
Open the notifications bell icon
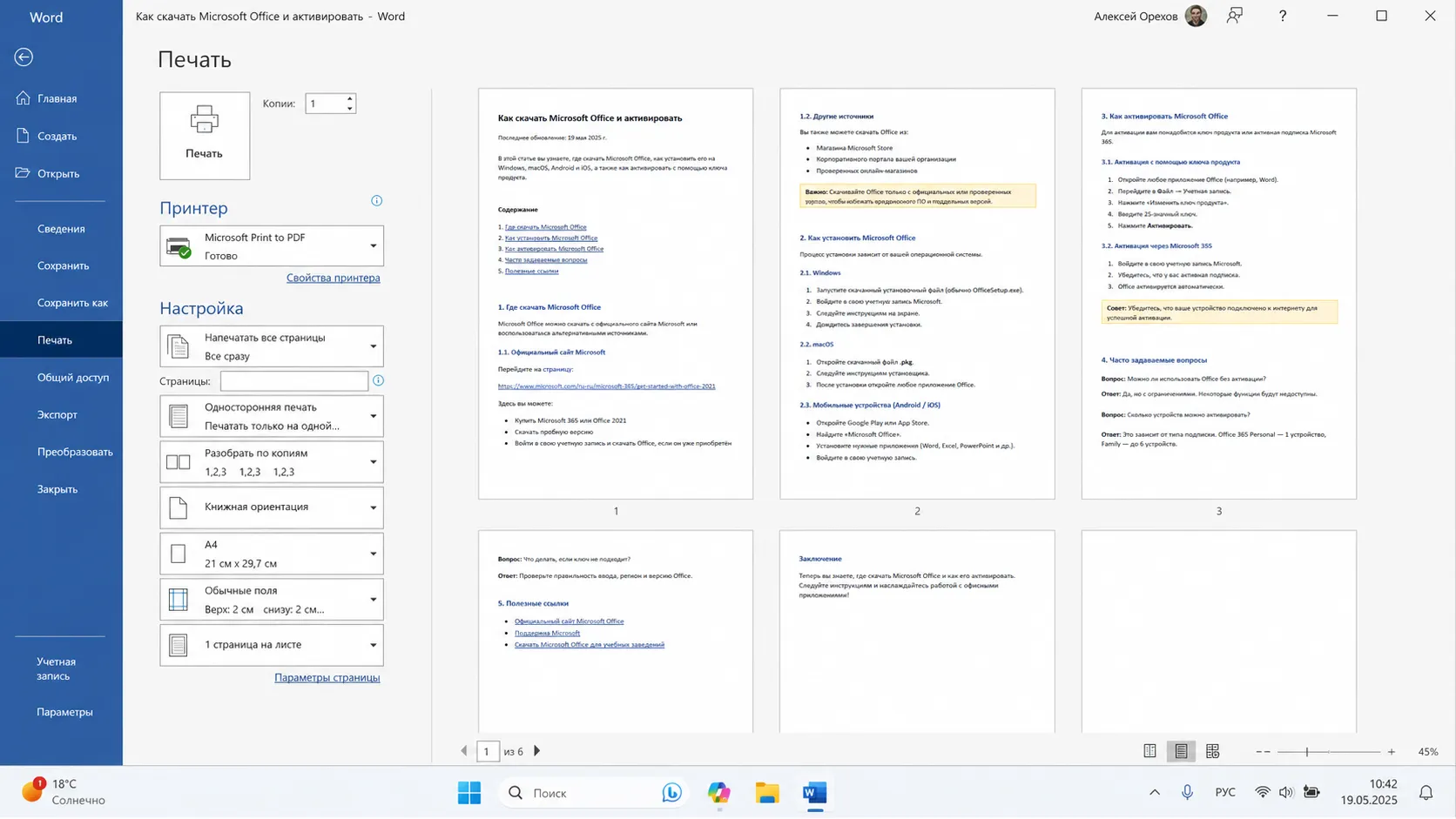pos(1426,792)
